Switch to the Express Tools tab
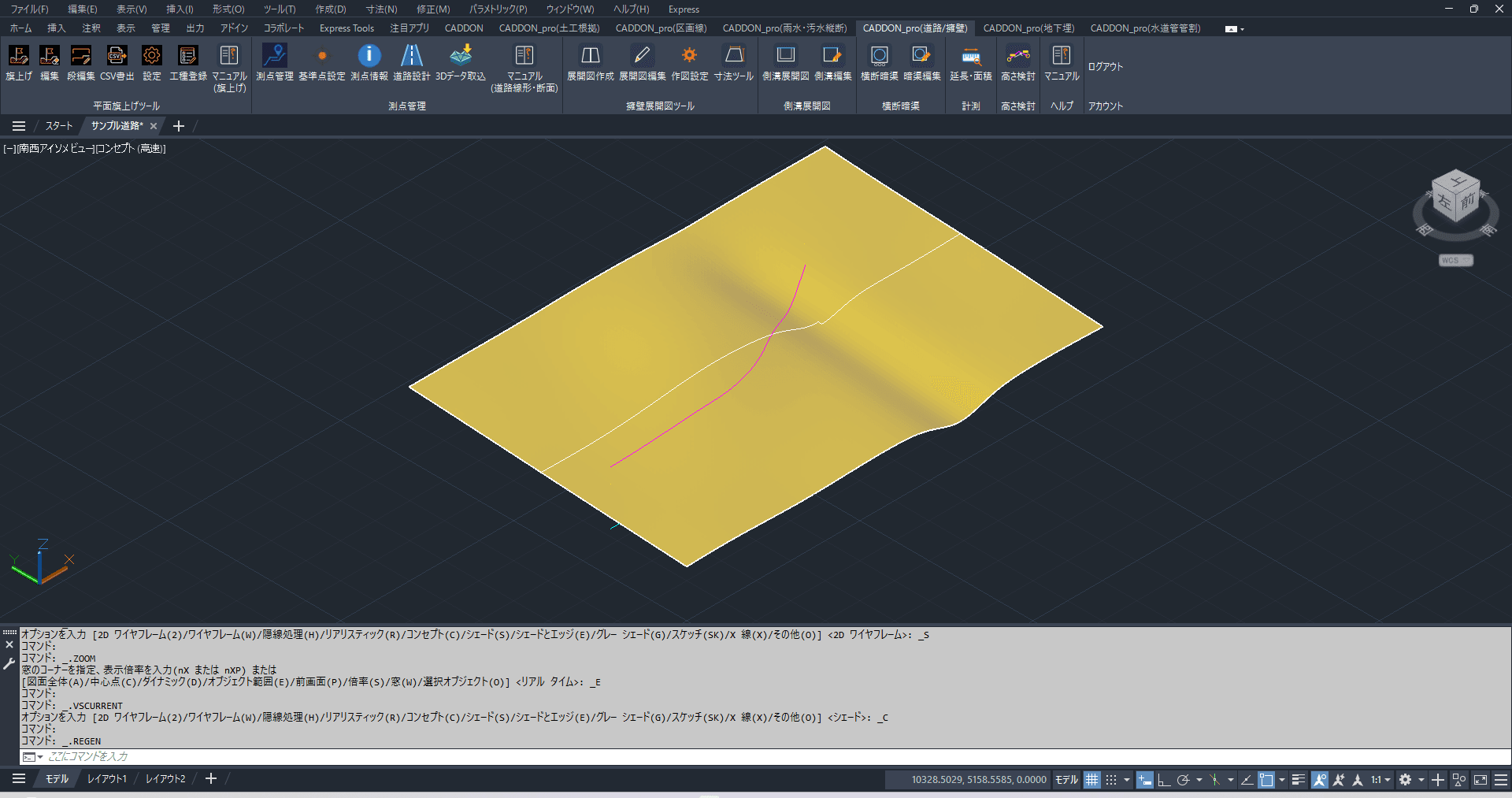 346,28
